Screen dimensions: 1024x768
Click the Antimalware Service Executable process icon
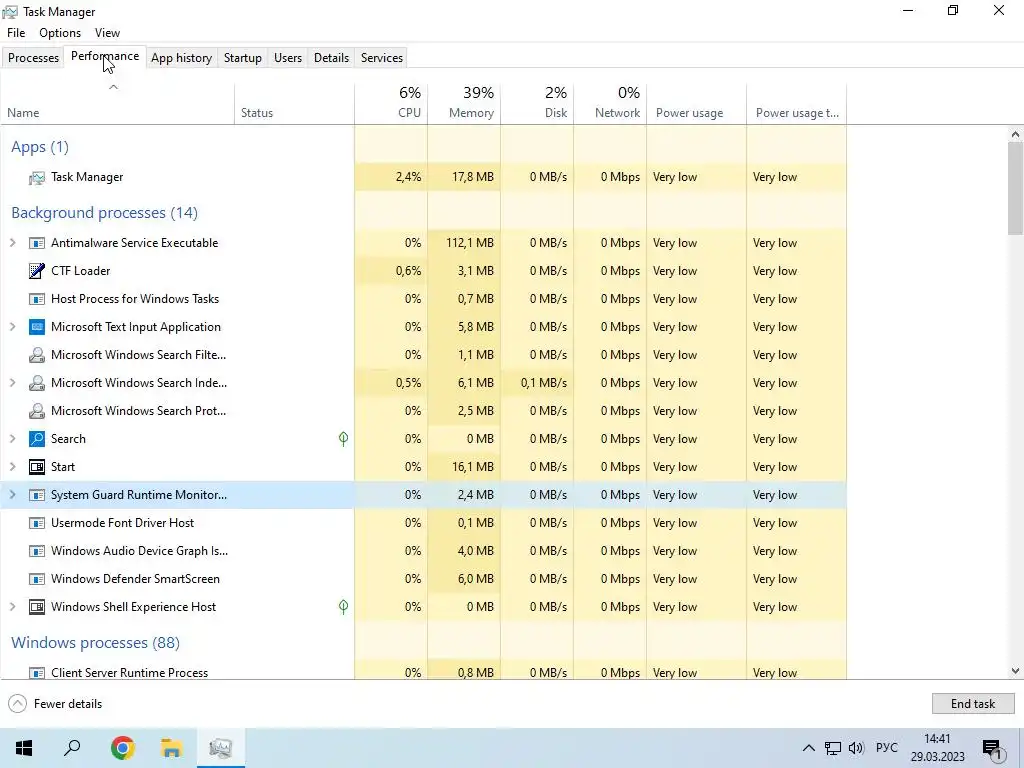tap(37, 243)
